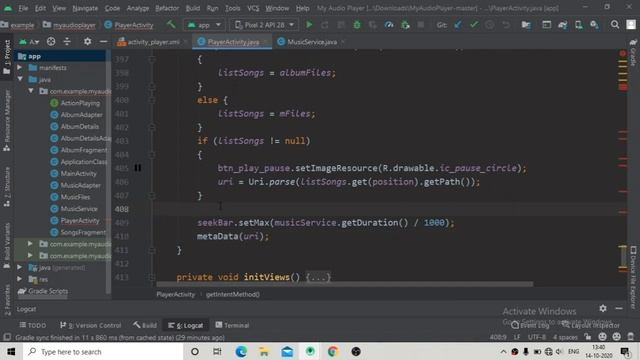Click the Windows search box on the taskbar

click(x=103, y=351)
